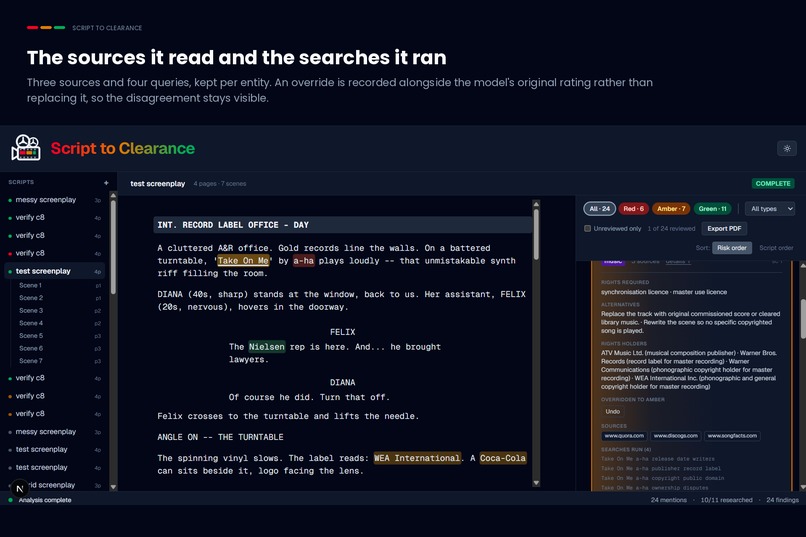Sort findings by Script order

(776, 248)
